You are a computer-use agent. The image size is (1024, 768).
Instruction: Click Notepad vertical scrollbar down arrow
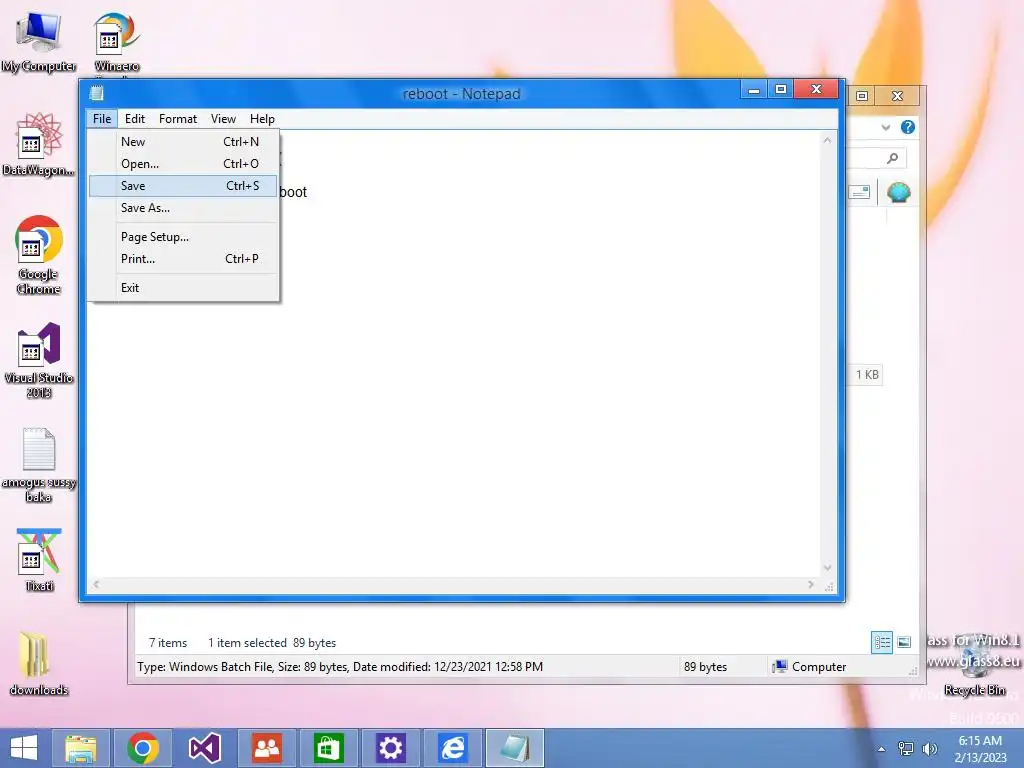(x=827, y=568)
